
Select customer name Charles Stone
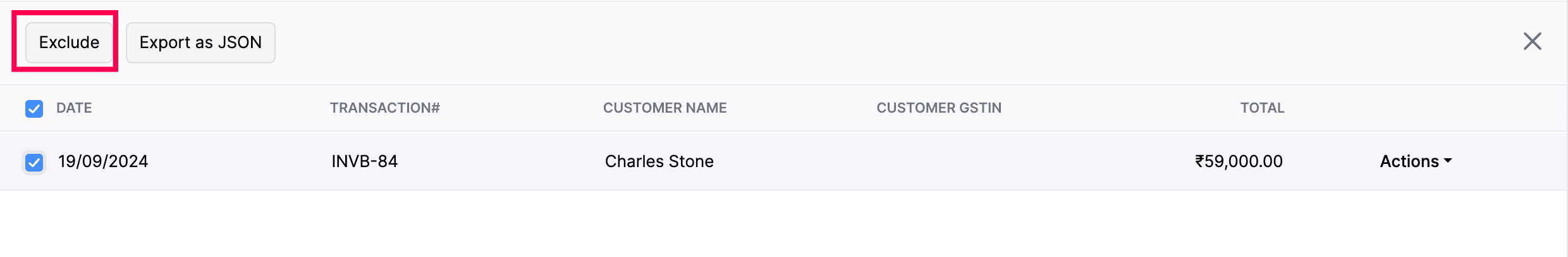[x=659, y=161]
